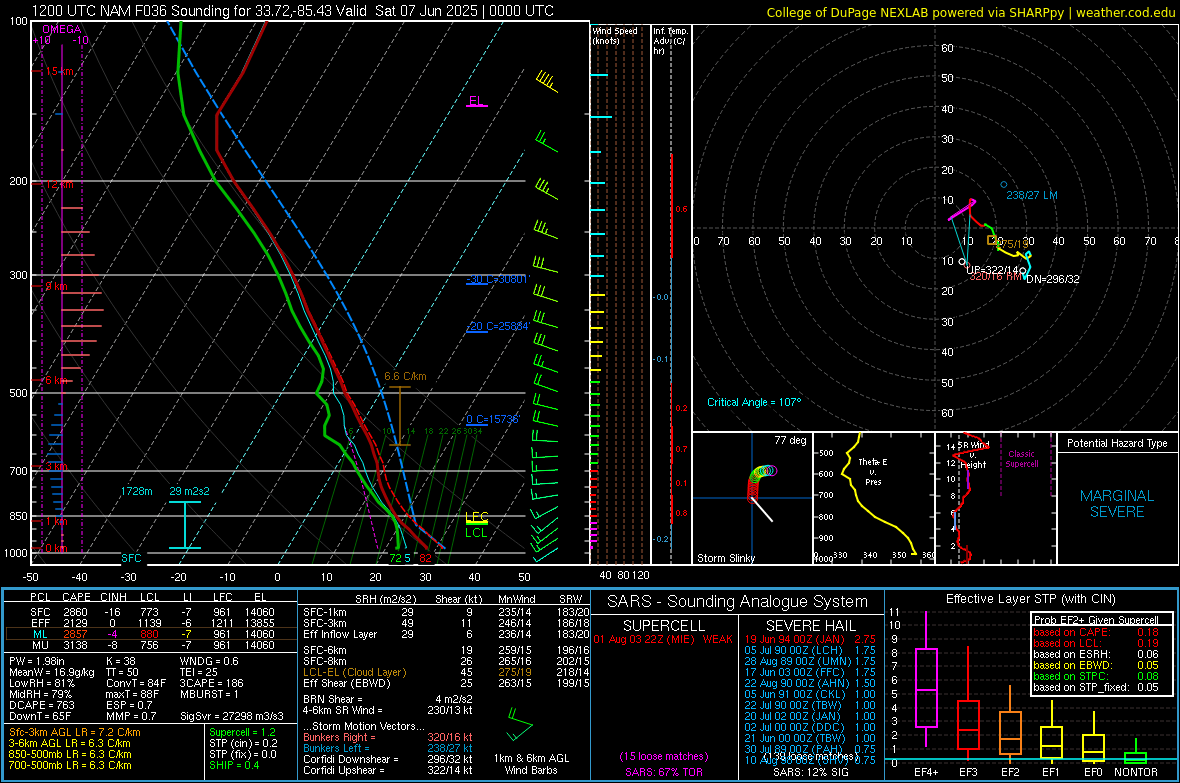Click the magenta EL marker on skew-T
Screen dimensions: 1180x783
[477, 101]
